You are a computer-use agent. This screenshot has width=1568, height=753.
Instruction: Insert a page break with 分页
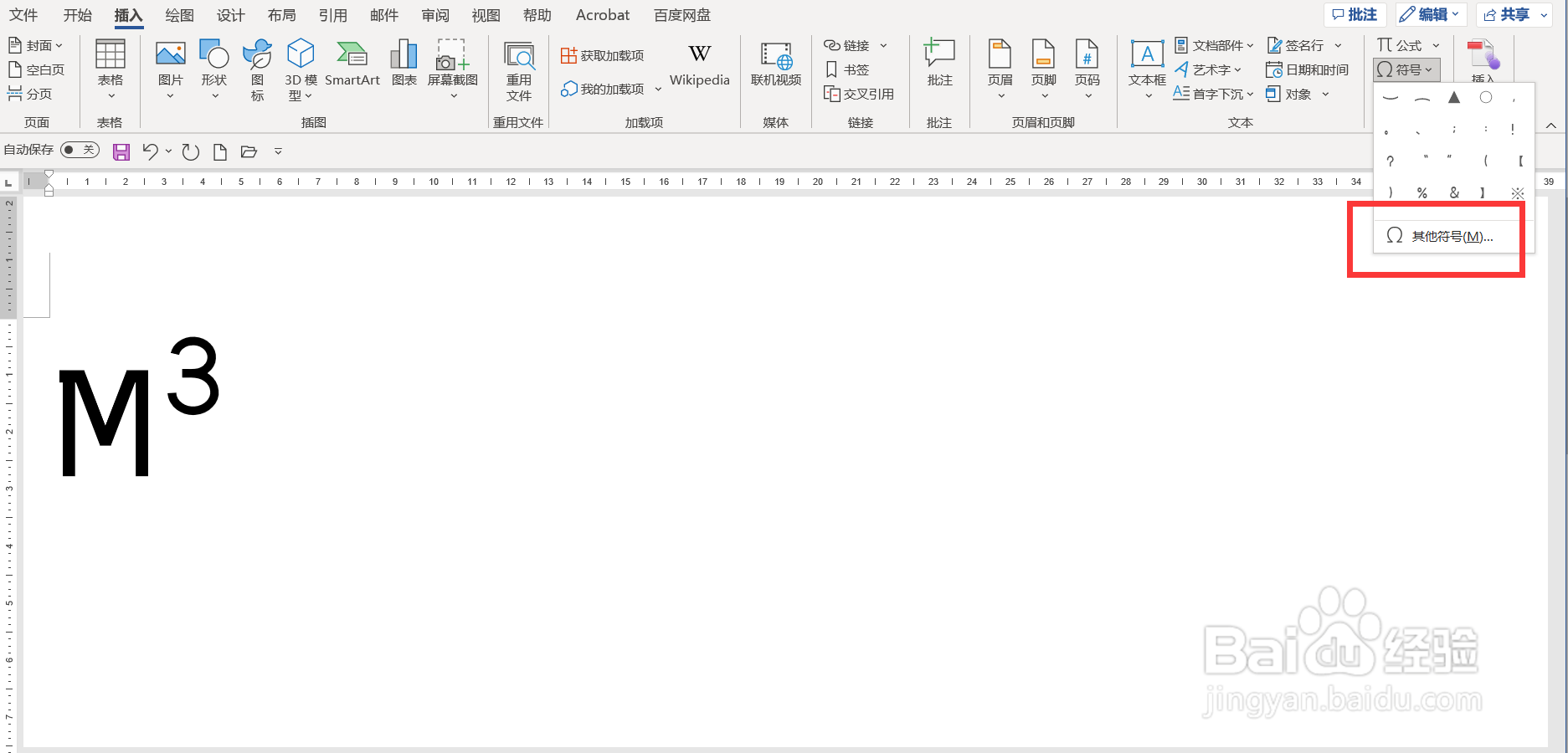[30, 94]
